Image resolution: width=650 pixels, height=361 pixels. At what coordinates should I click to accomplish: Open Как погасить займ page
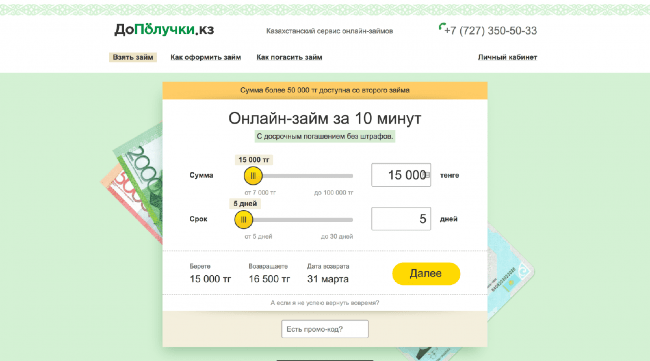point(289,57)
